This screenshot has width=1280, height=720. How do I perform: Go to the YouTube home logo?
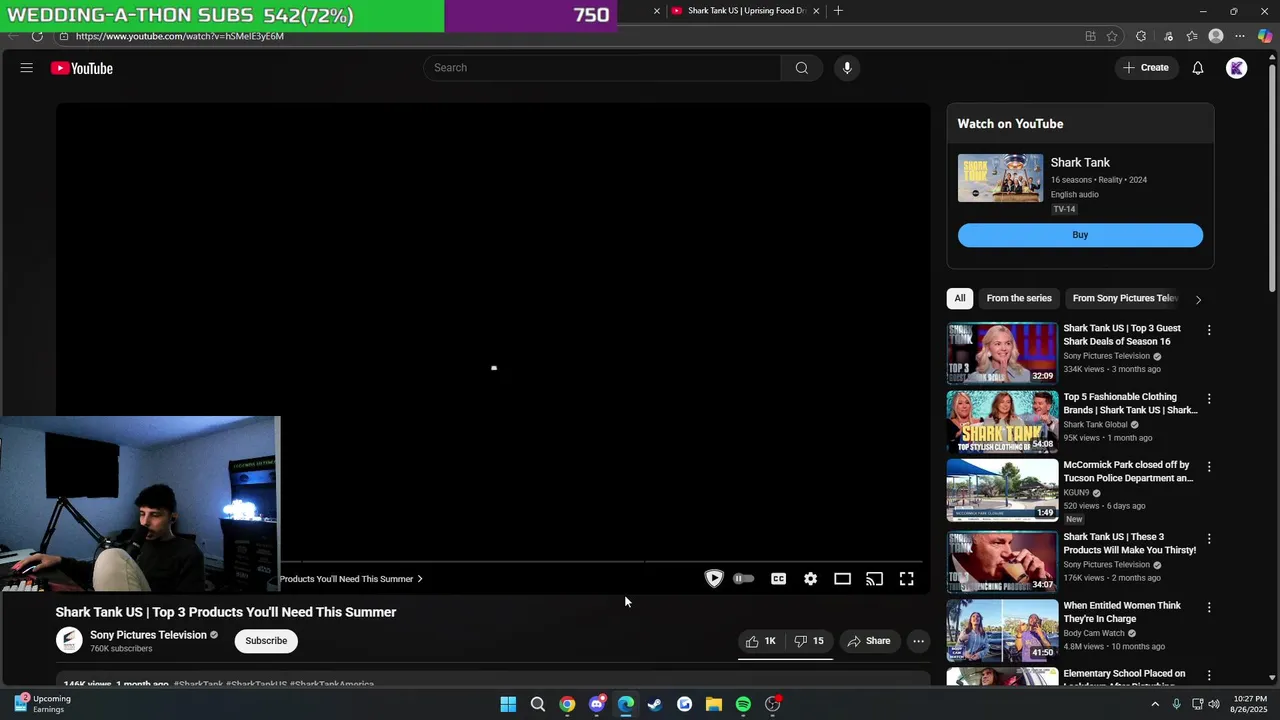82,68
